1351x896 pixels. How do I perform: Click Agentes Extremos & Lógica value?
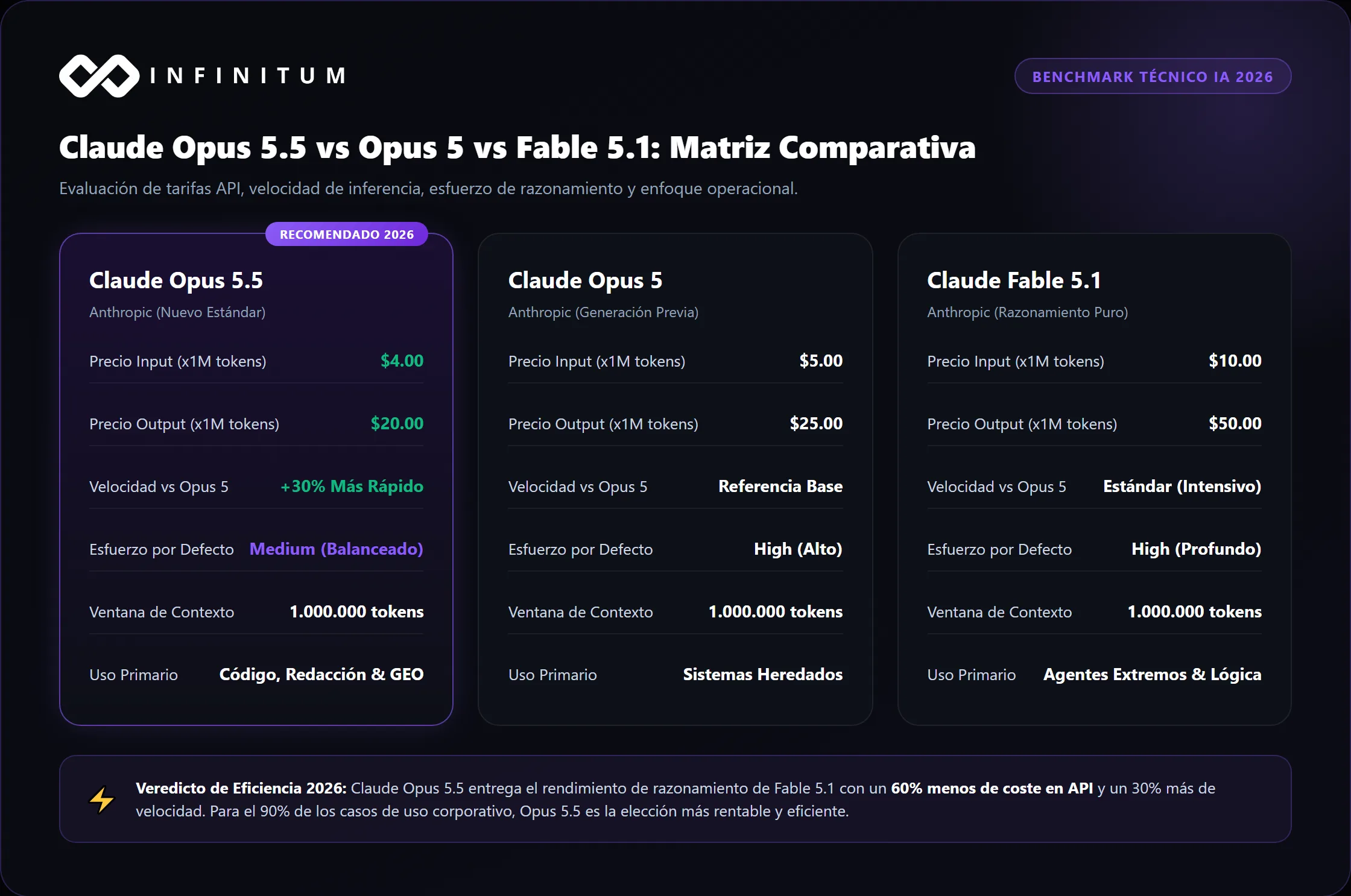click(1153, 674)
